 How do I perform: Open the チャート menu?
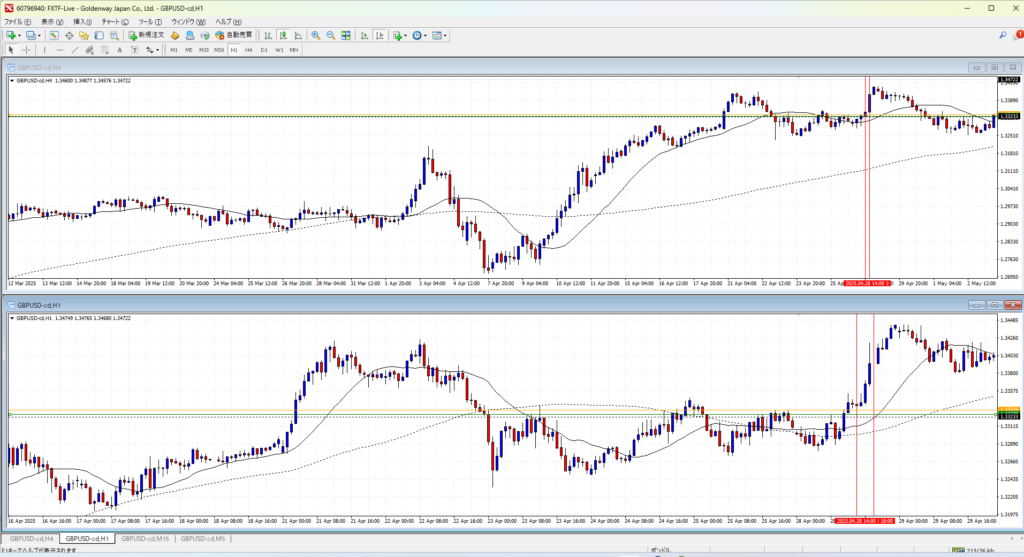[x=114, y=21]
